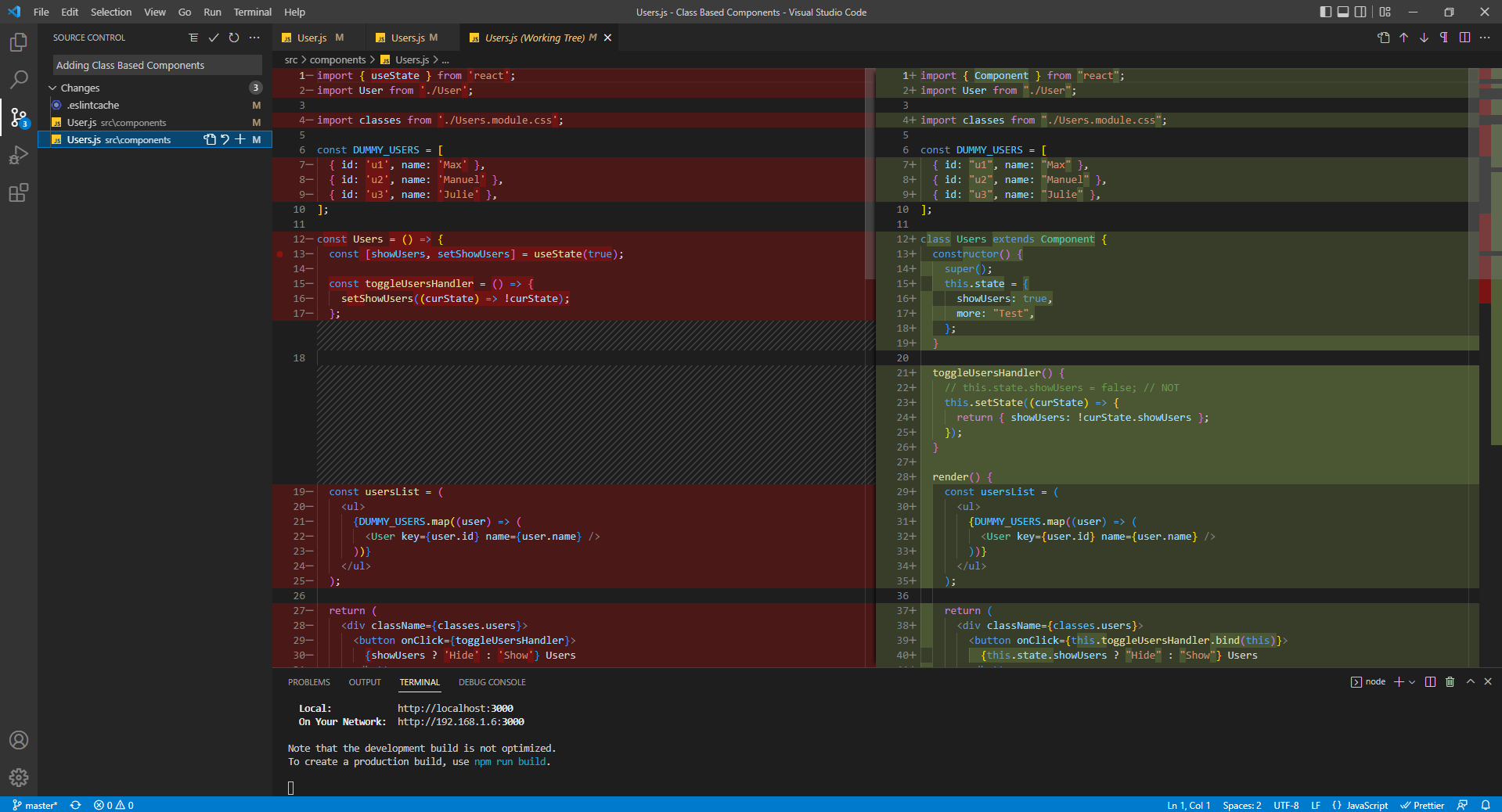This screenshot has height=812, width=1502.
Task: Switch to the DEBUG CONSOLE tab
Action: (x=492, y=682)
